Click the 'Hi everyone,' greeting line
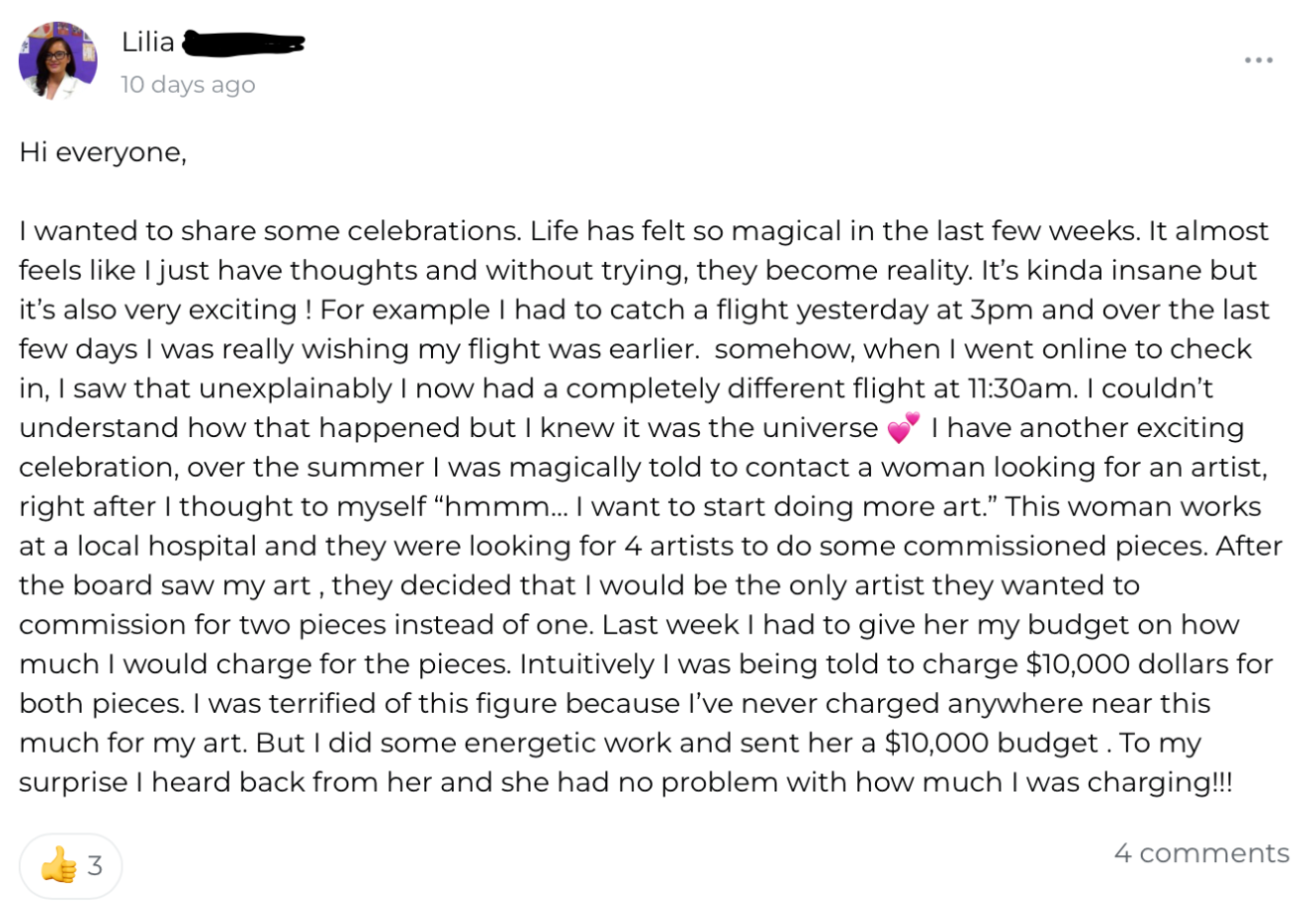Screen dimensions: 1316x908 coord(103,152)
